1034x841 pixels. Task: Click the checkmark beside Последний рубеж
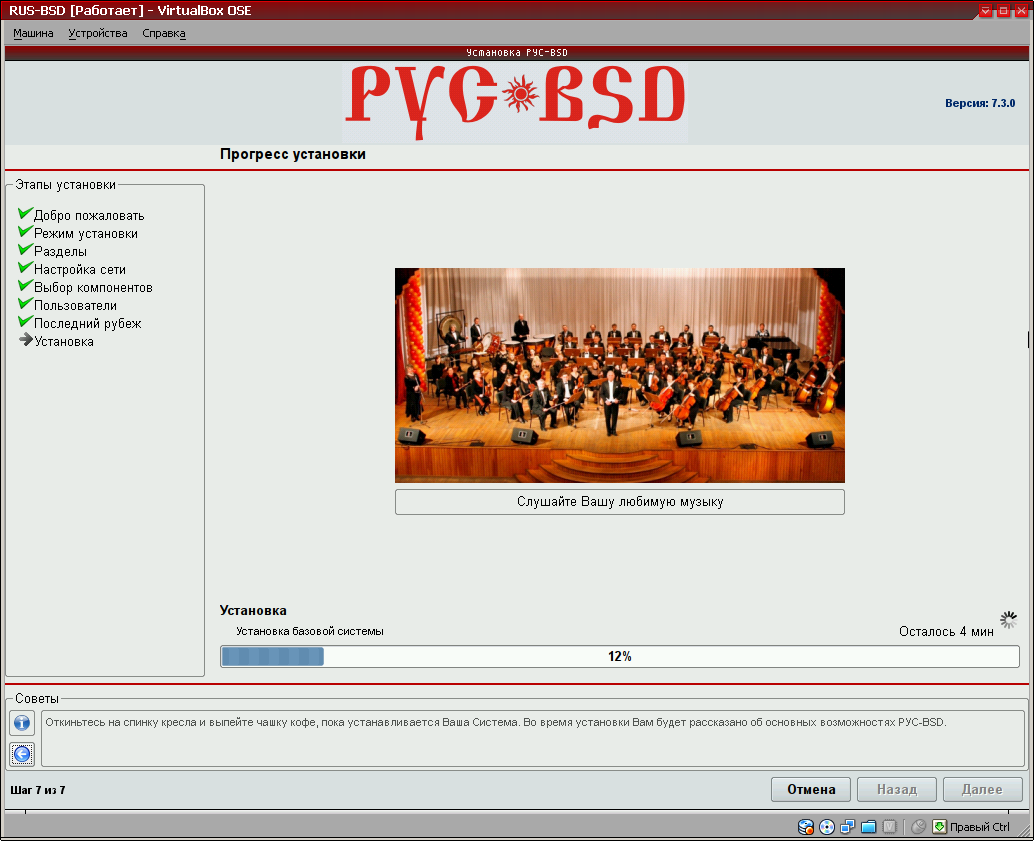click(x=25, y=321)
